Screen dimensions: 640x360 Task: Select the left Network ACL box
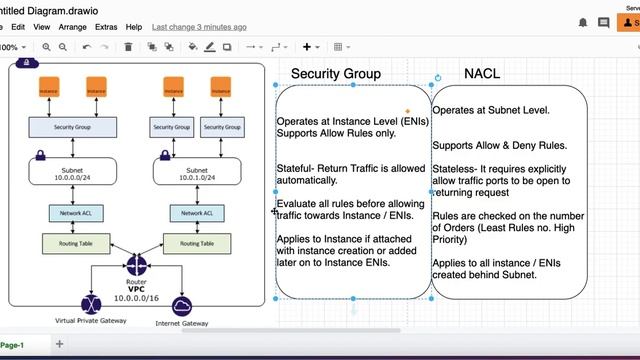pyautogui.click(x=76, y=213)
